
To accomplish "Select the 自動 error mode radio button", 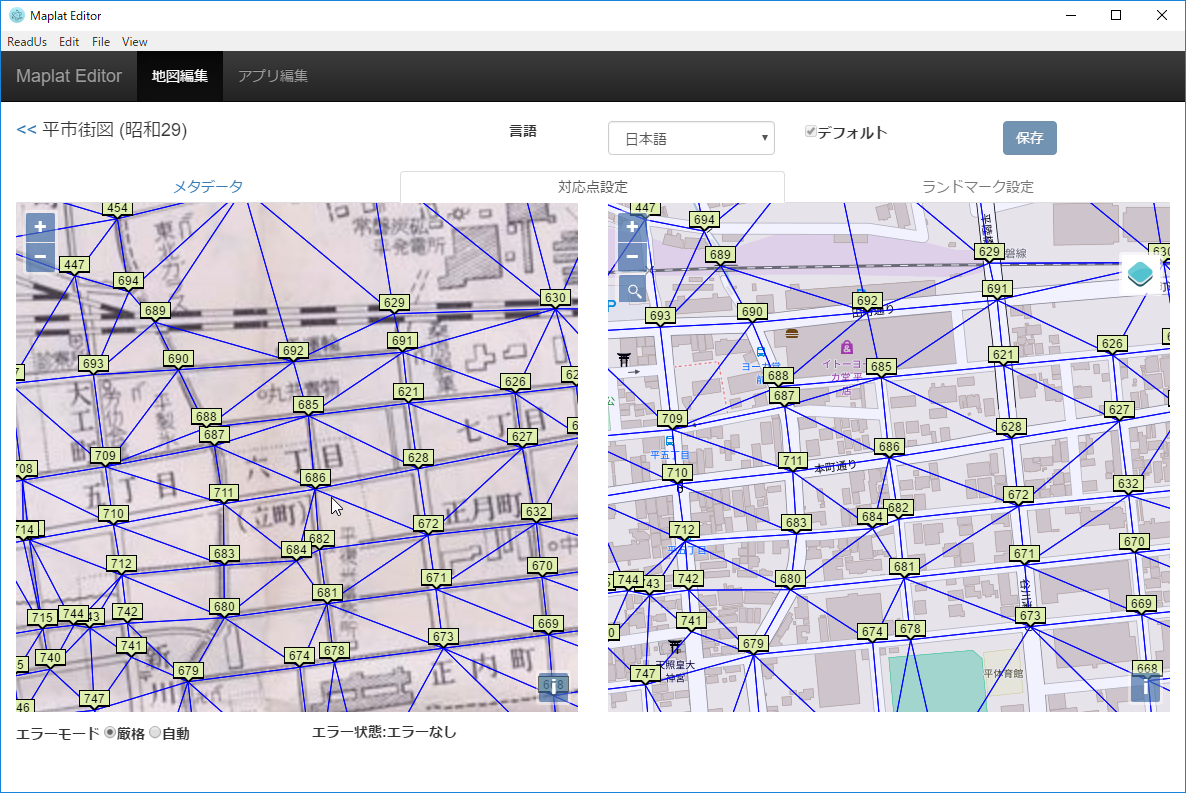I will click(x=154, y=731).
